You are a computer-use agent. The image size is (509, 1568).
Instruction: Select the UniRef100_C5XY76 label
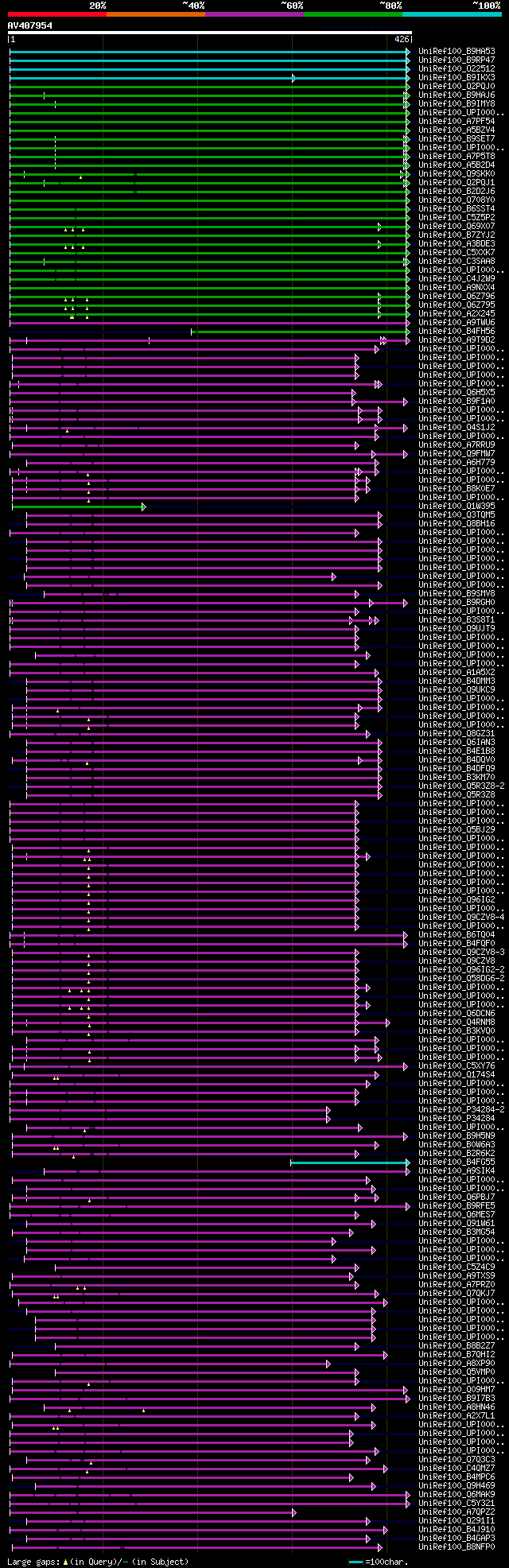pos(457,1066)
